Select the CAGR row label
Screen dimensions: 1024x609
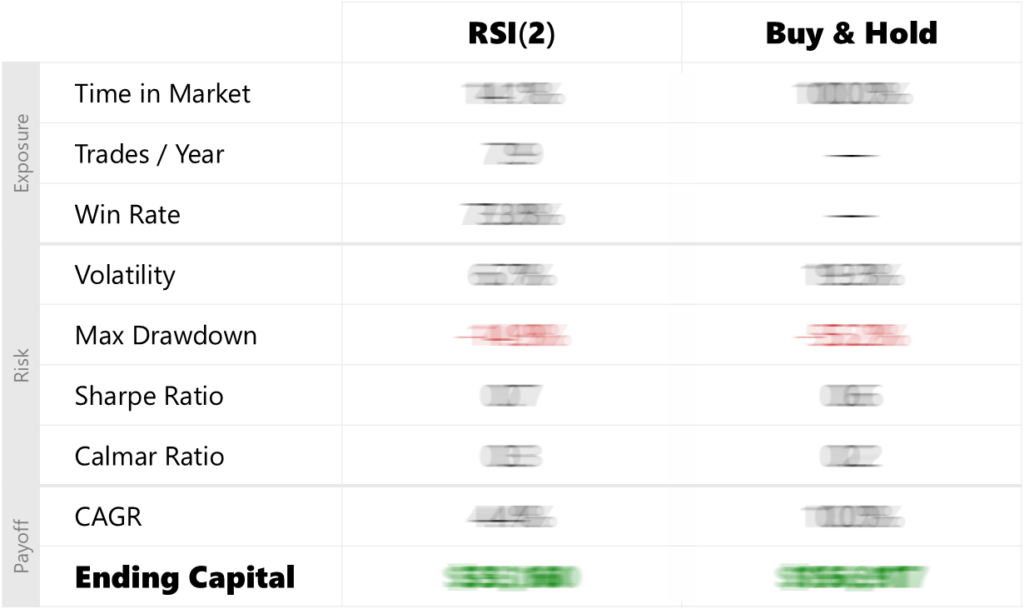tap(108, 517)
